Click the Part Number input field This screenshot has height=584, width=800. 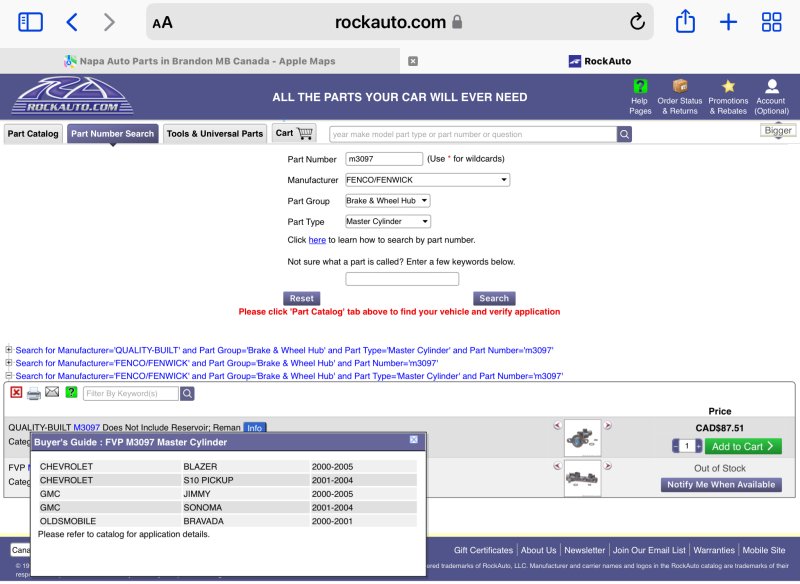pos(384,159)
